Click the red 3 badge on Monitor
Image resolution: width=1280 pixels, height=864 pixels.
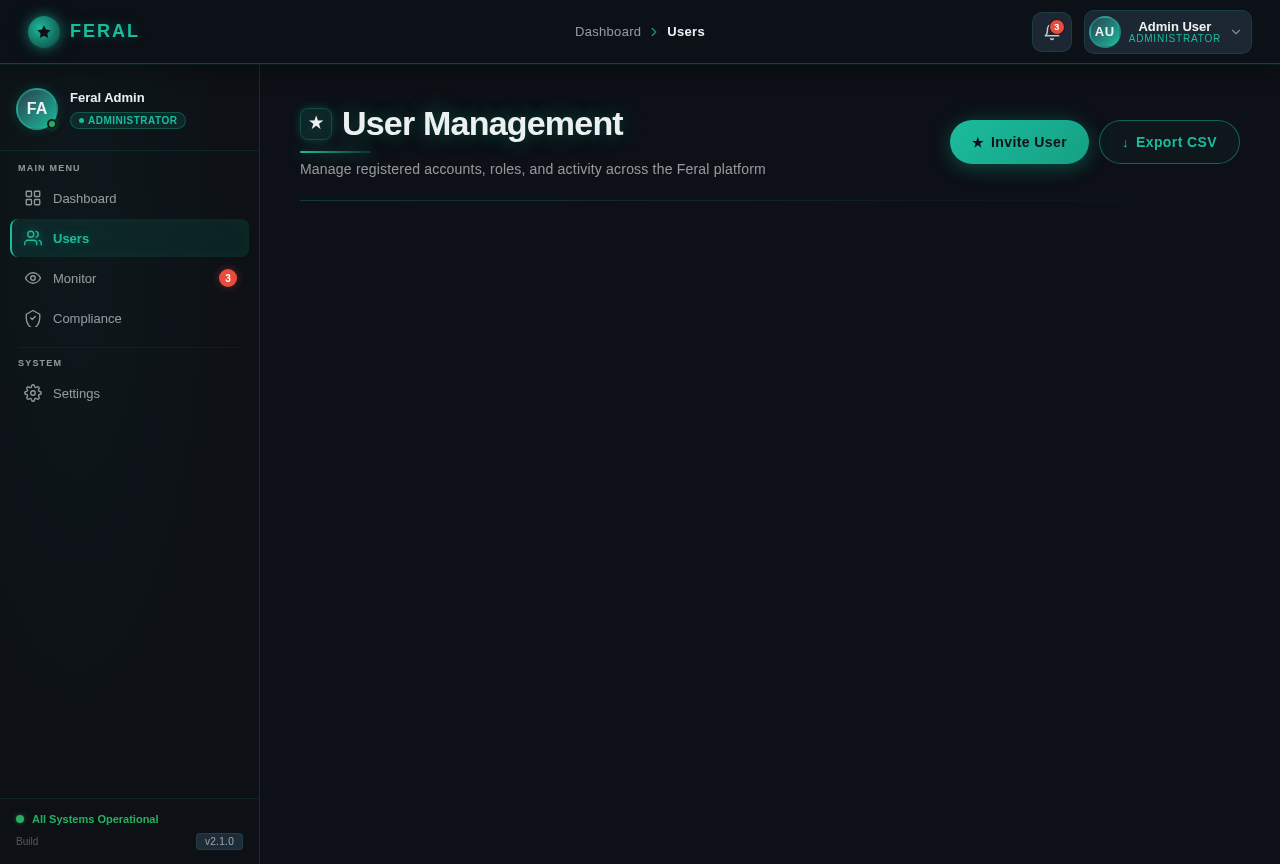(x=228, y=278)
